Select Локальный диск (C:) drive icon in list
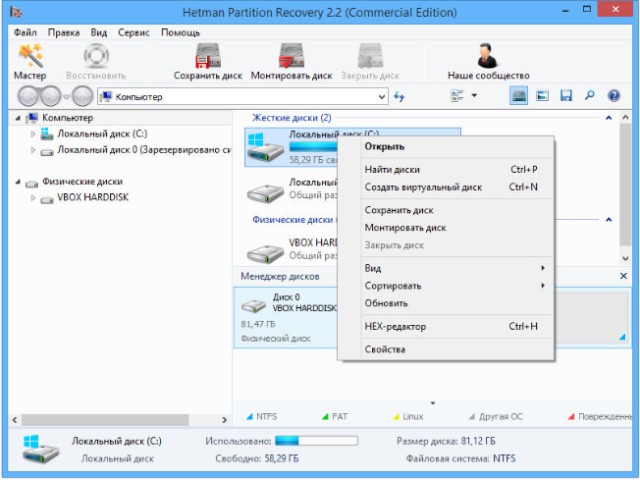Screen dimensions: 640x480 [266, 148]
